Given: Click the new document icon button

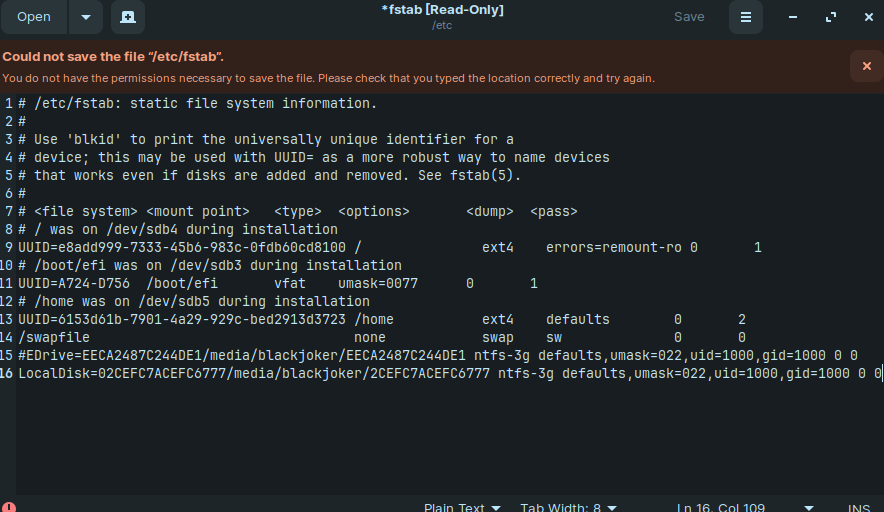Looking at the screenshot, I should (x=128, y=17).
